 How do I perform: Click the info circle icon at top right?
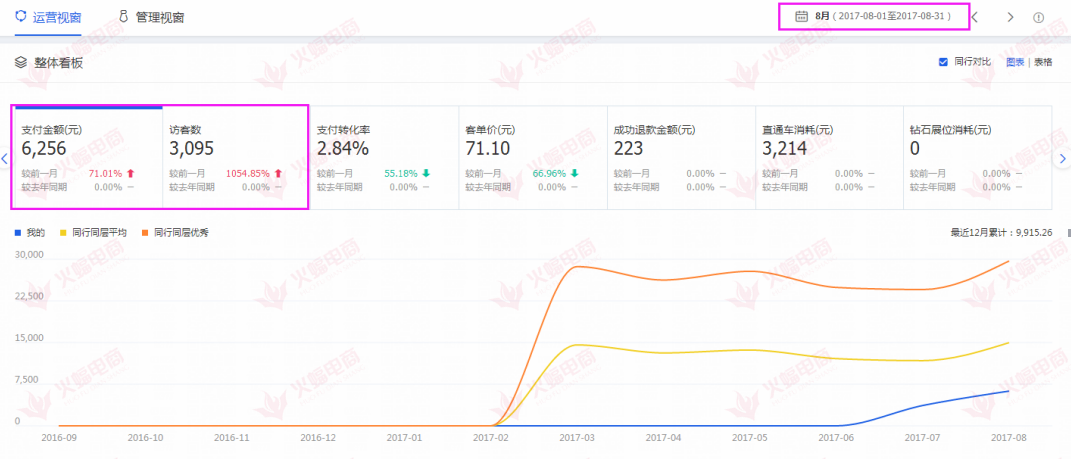pyautogui.click(x=1038, y=17)
